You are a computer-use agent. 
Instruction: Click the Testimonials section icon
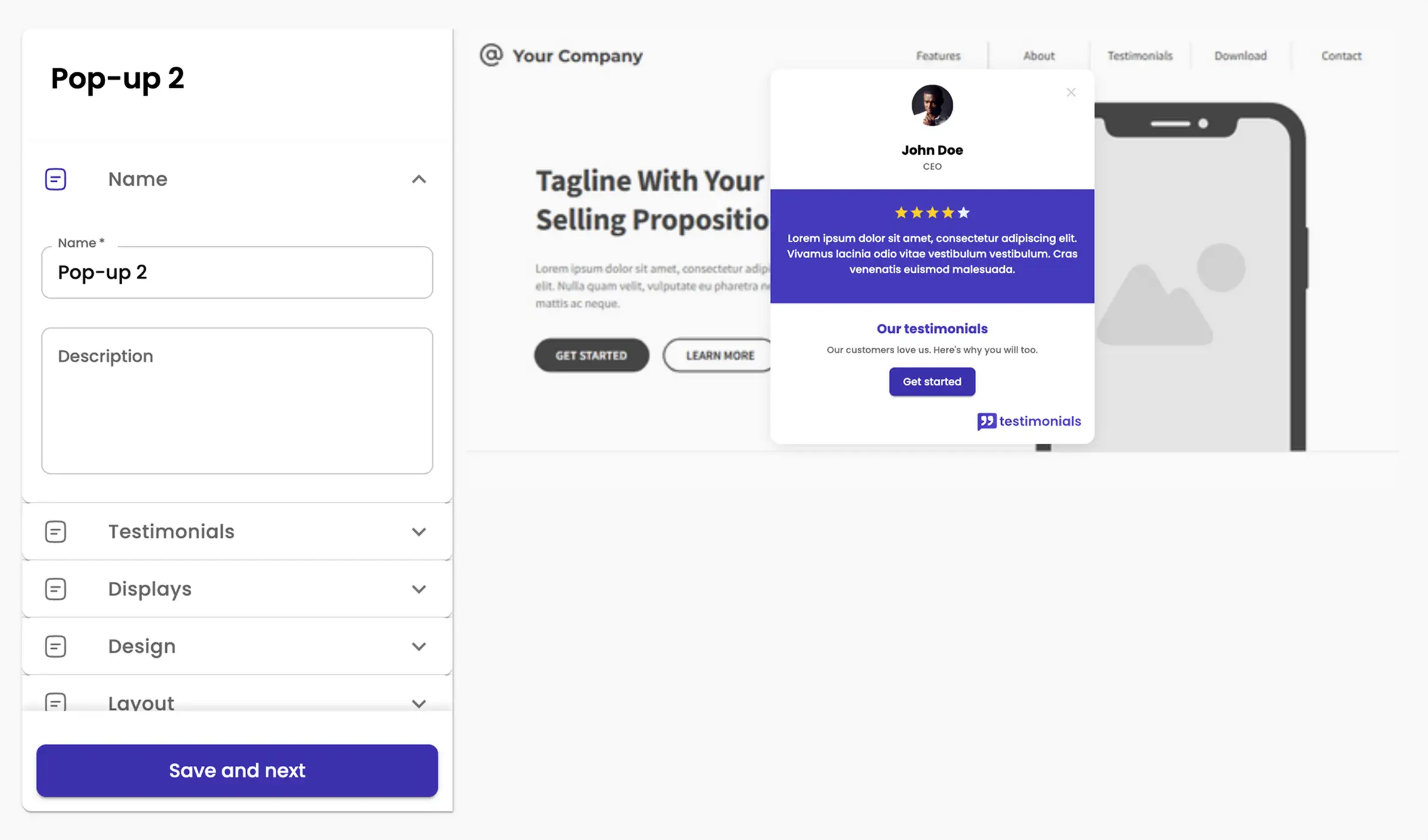pos(55,531)
